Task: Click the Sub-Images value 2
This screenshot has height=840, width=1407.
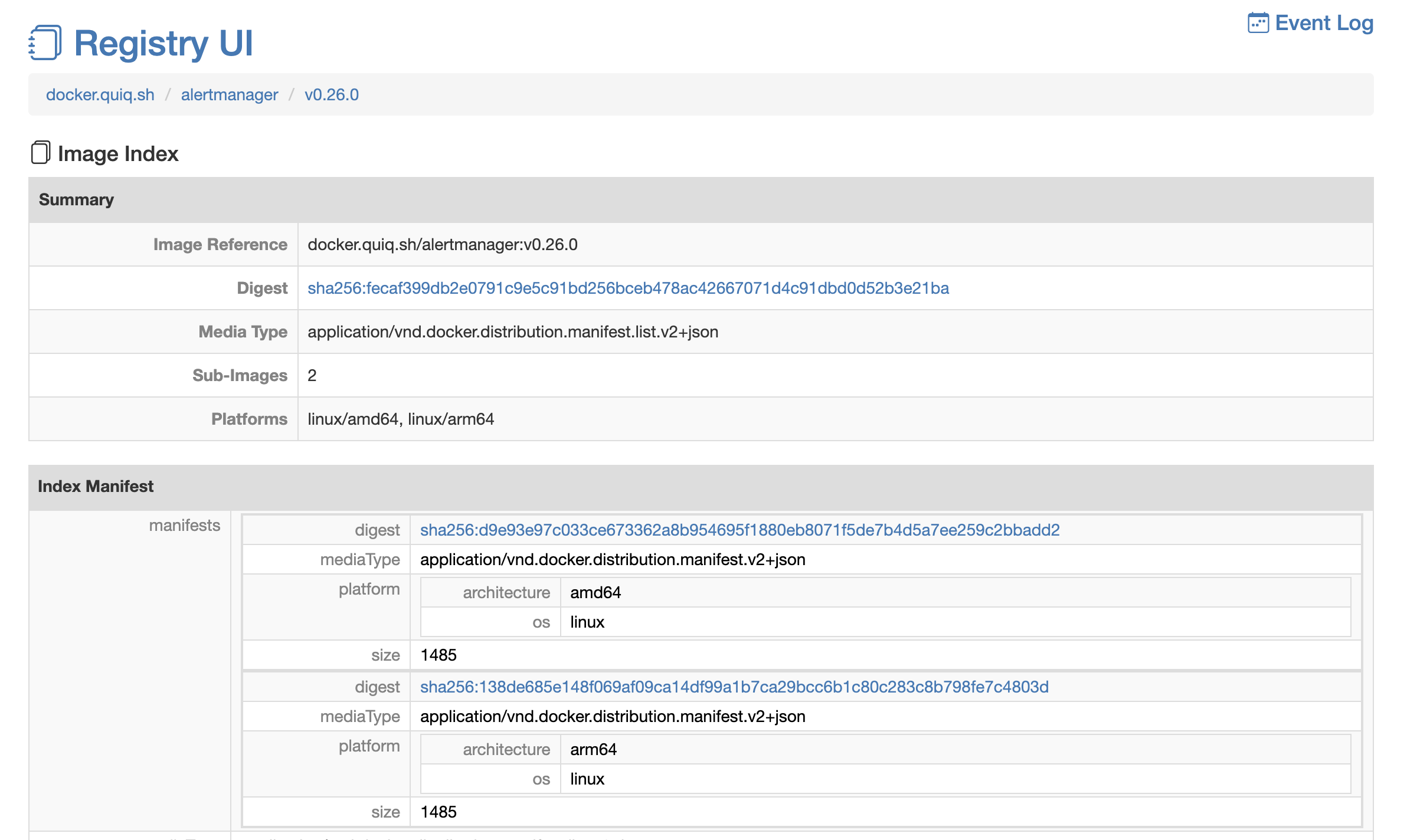Action: click(312, 375)
